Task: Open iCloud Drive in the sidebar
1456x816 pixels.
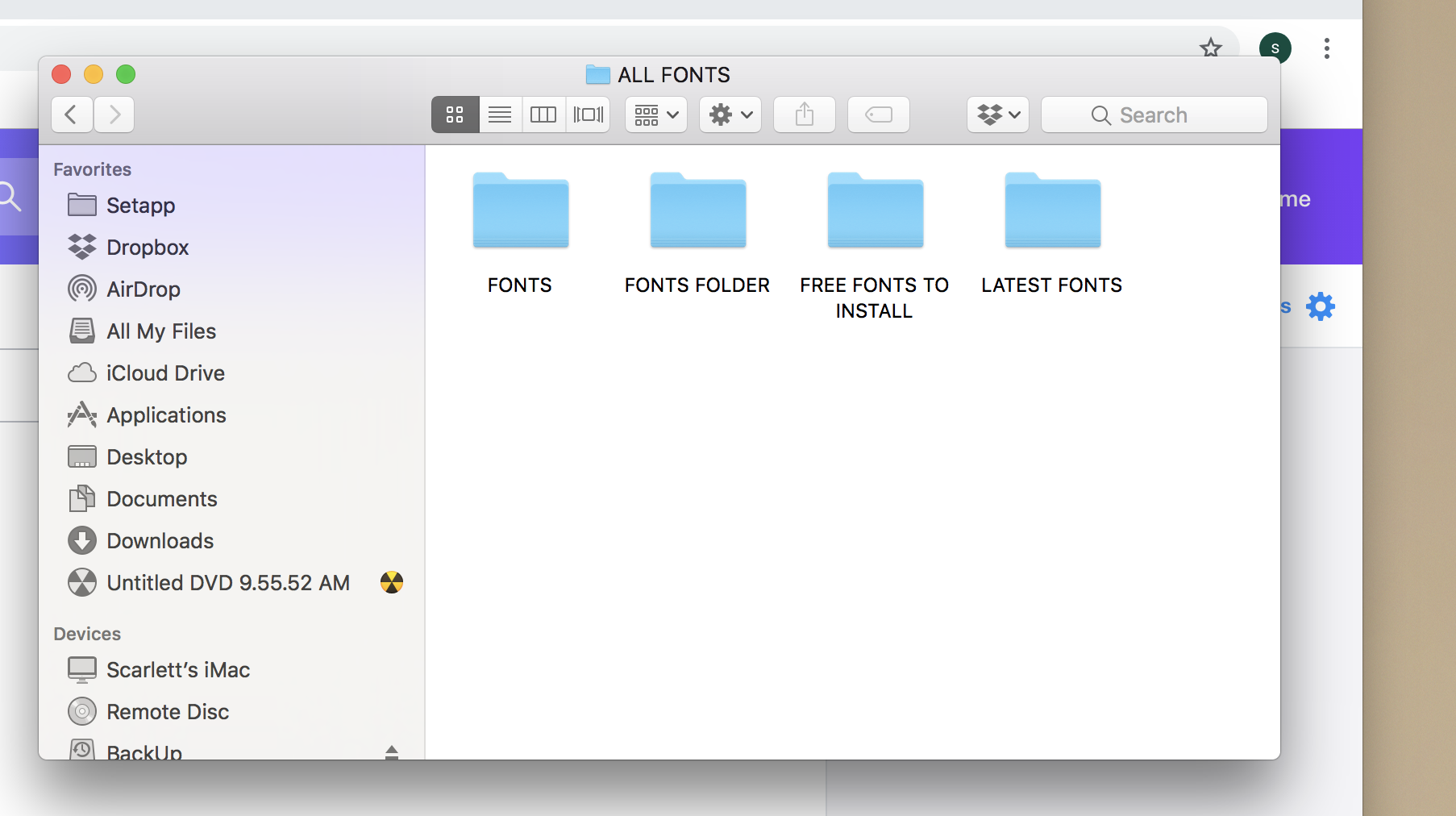Action: (232, 373)
